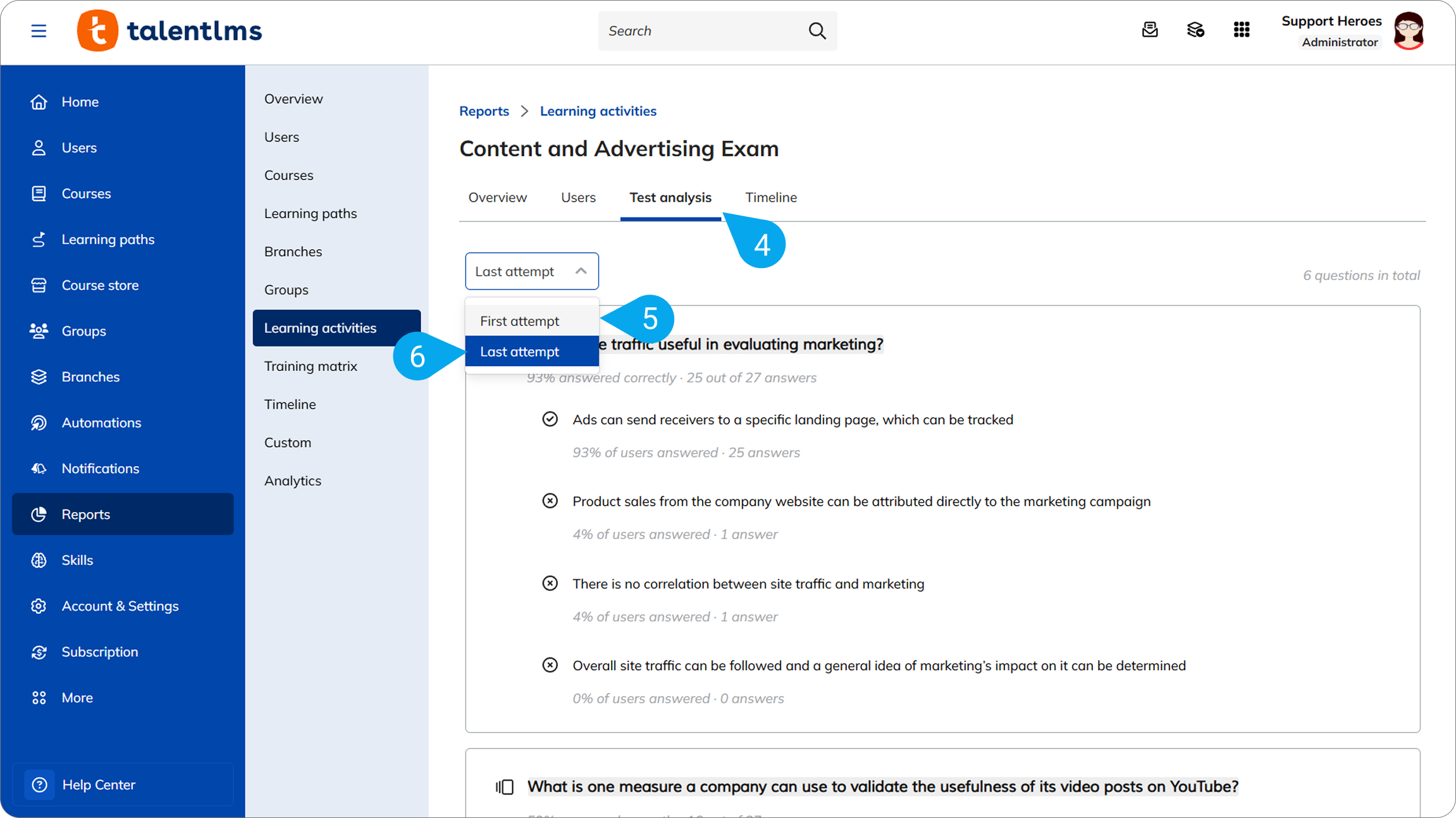
Task: Follow the Reports breadcrumb link
Action: 484,111
